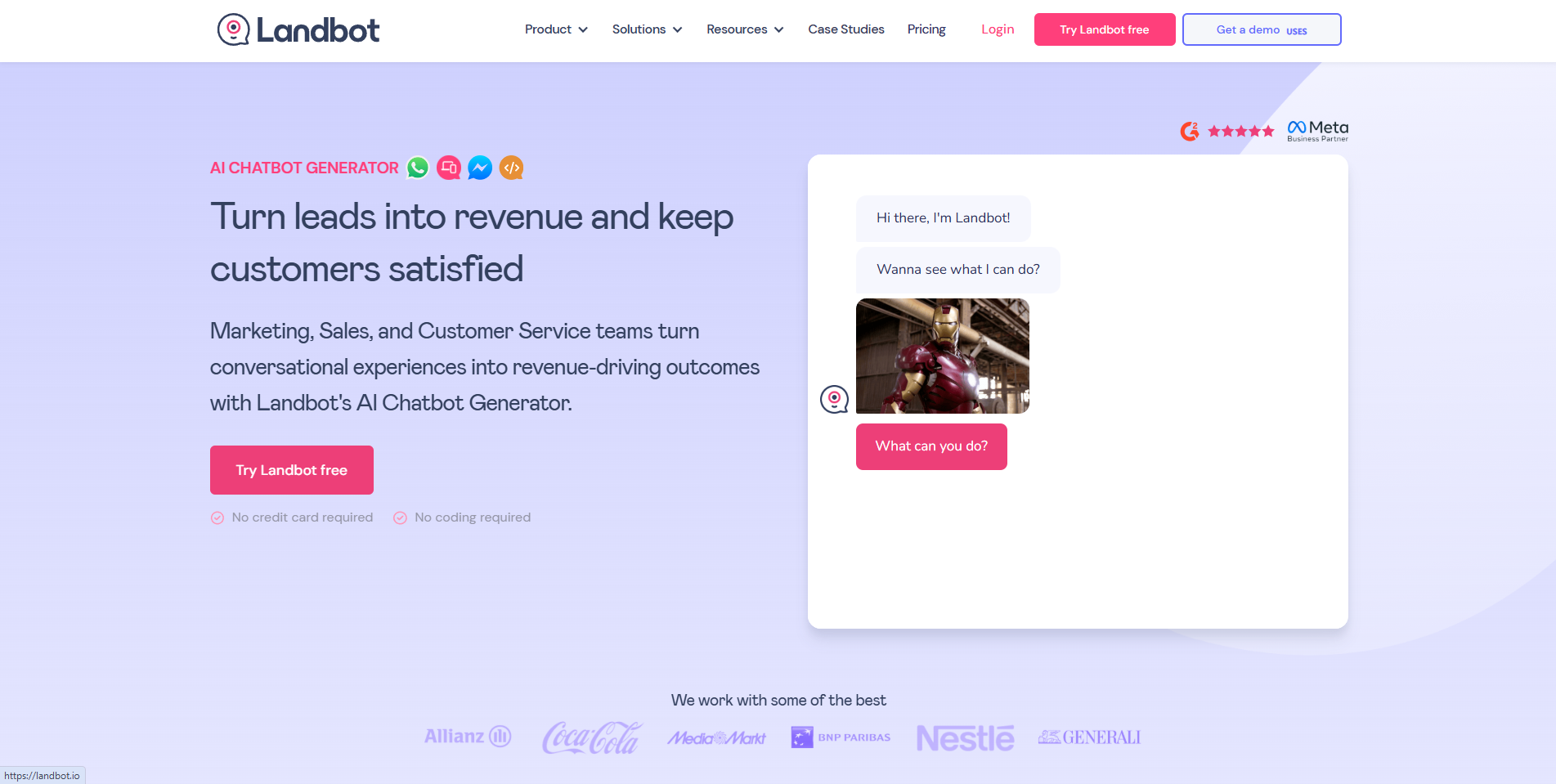Click the No coding required checkmark
This screenshot has width=1556, height=784.
click(x=400, y=517)
